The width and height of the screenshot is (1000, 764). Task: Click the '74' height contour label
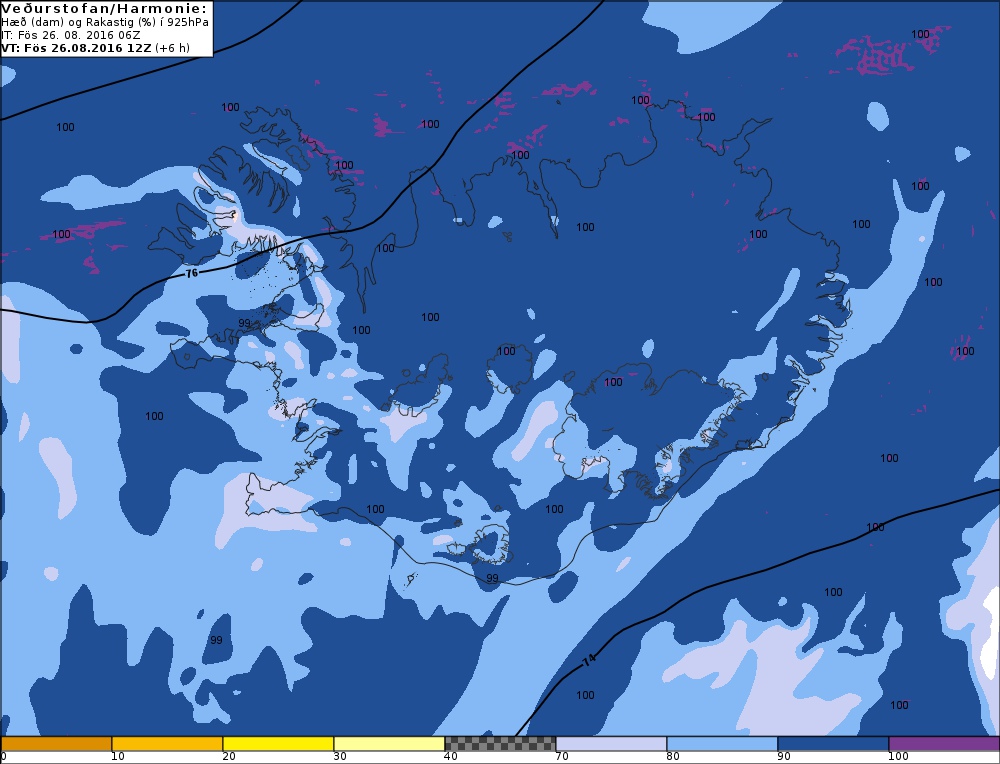coord(589,661)
